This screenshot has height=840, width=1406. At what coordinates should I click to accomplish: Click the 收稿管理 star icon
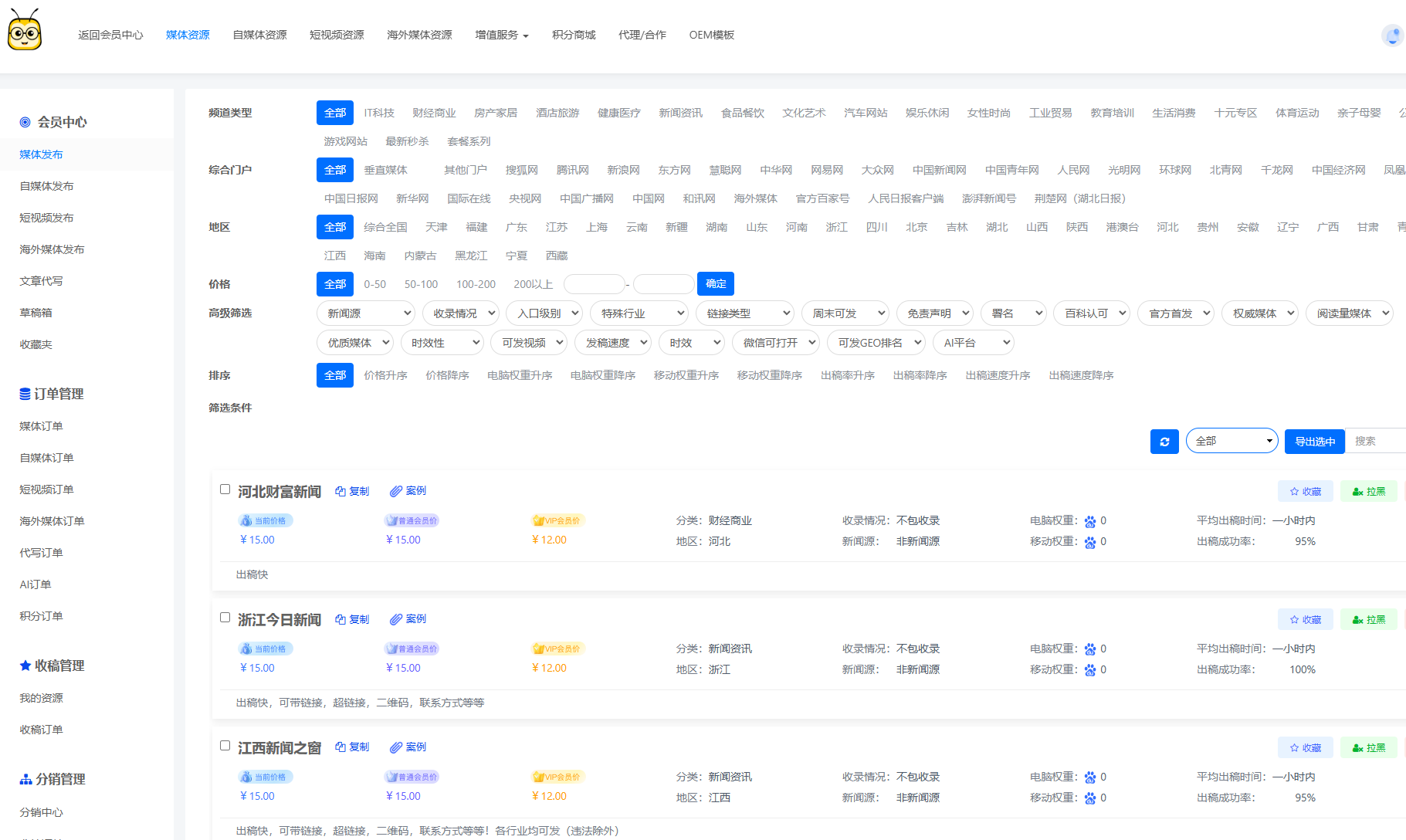[x=25, y=666]
